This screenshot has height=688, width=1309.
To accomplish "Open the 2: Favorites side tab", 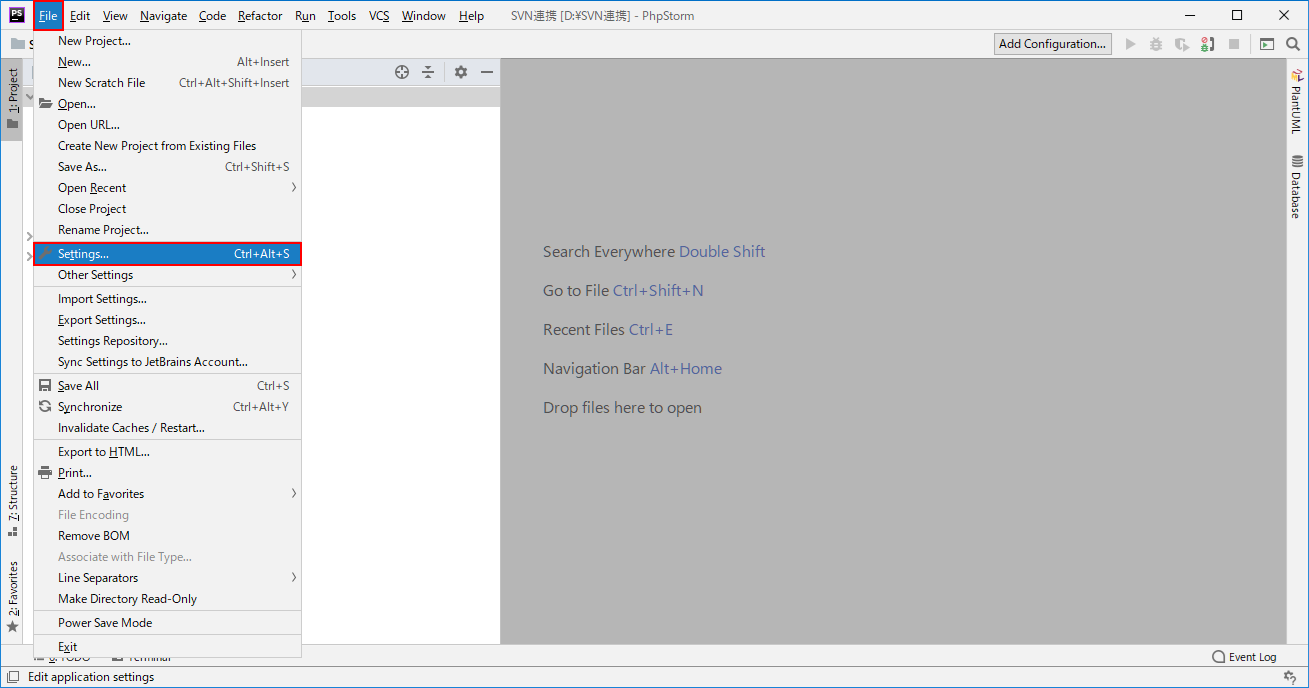I will click(x=12, y=597).
